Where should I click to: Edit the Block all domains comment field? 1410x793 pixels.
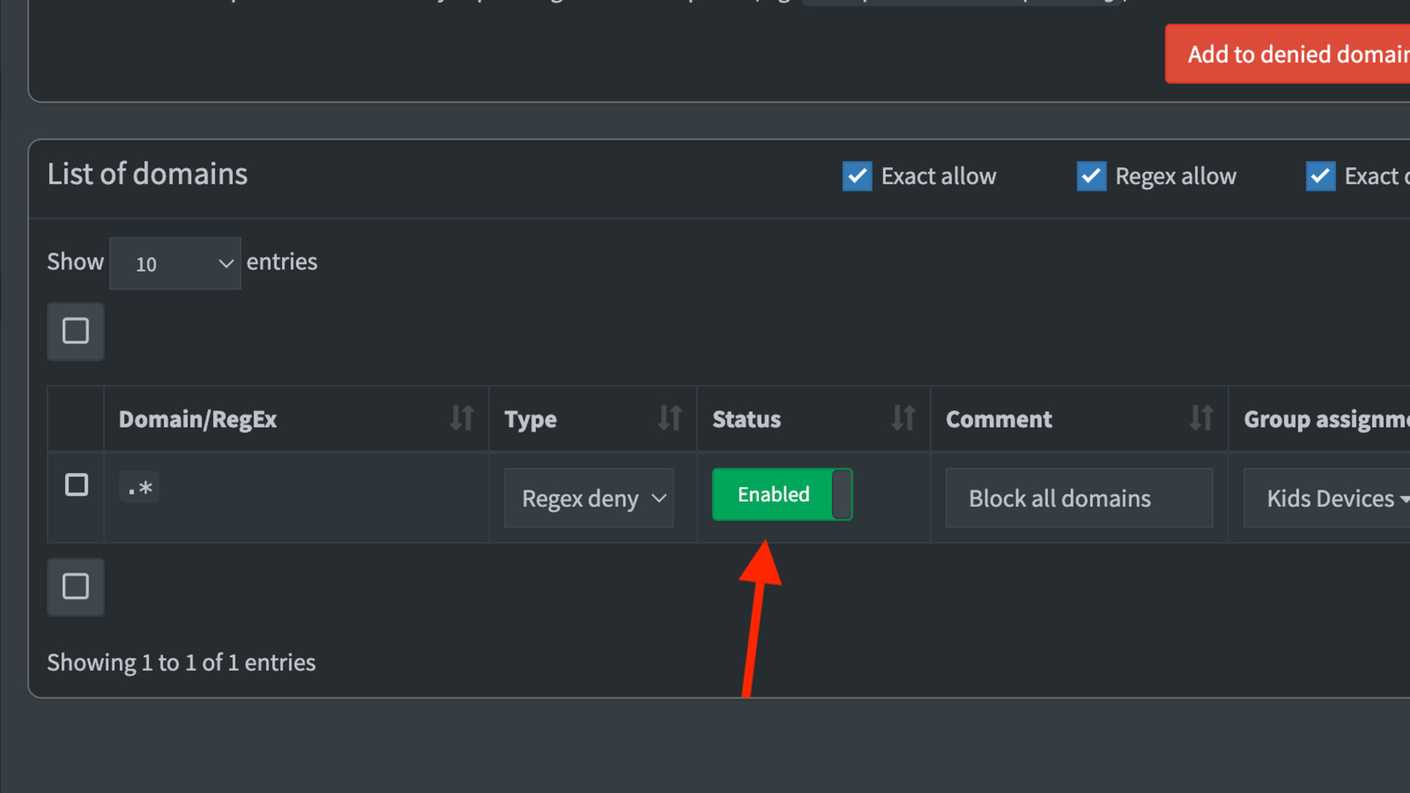1079,498
